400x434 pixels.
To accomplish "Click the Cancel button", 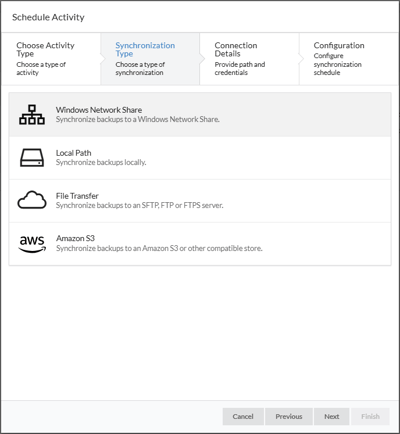I will point(243,416).
